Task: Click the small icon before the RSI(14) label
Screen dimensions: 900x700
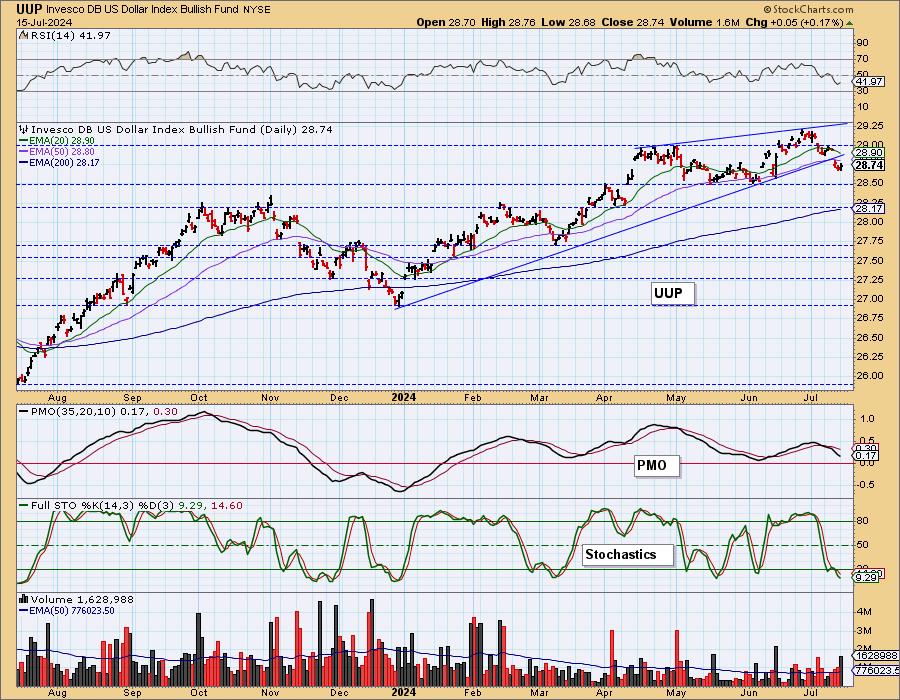Action: point(22,35)
